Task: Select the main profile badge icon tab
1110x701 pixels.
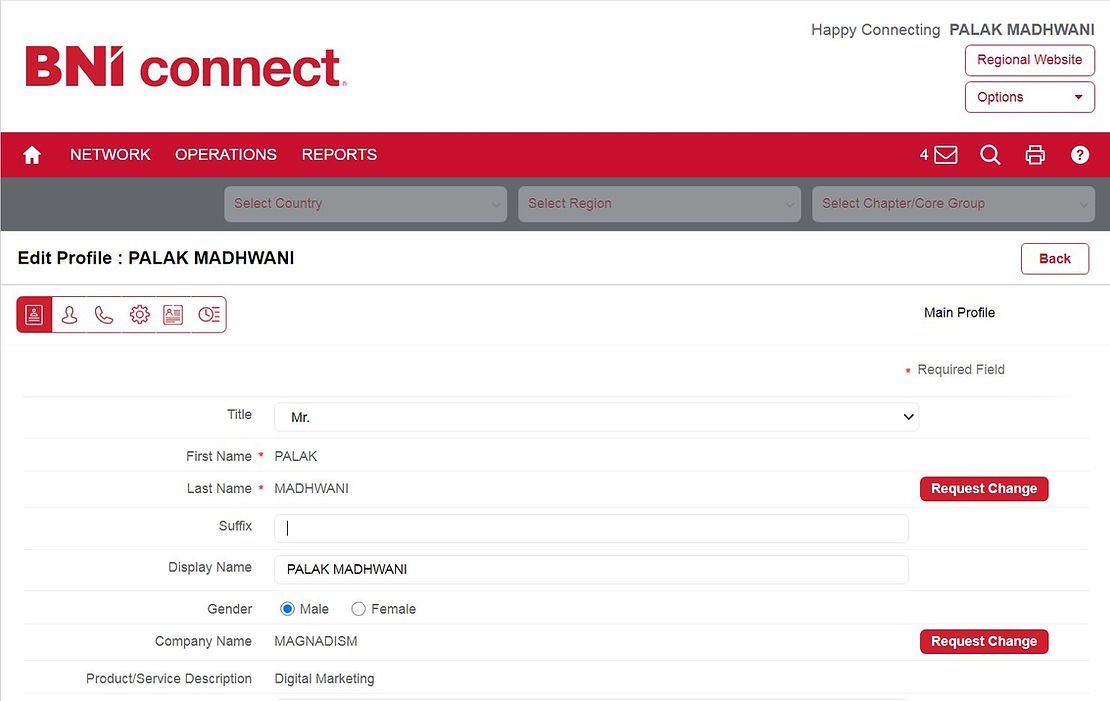Action: click(35, 315)
